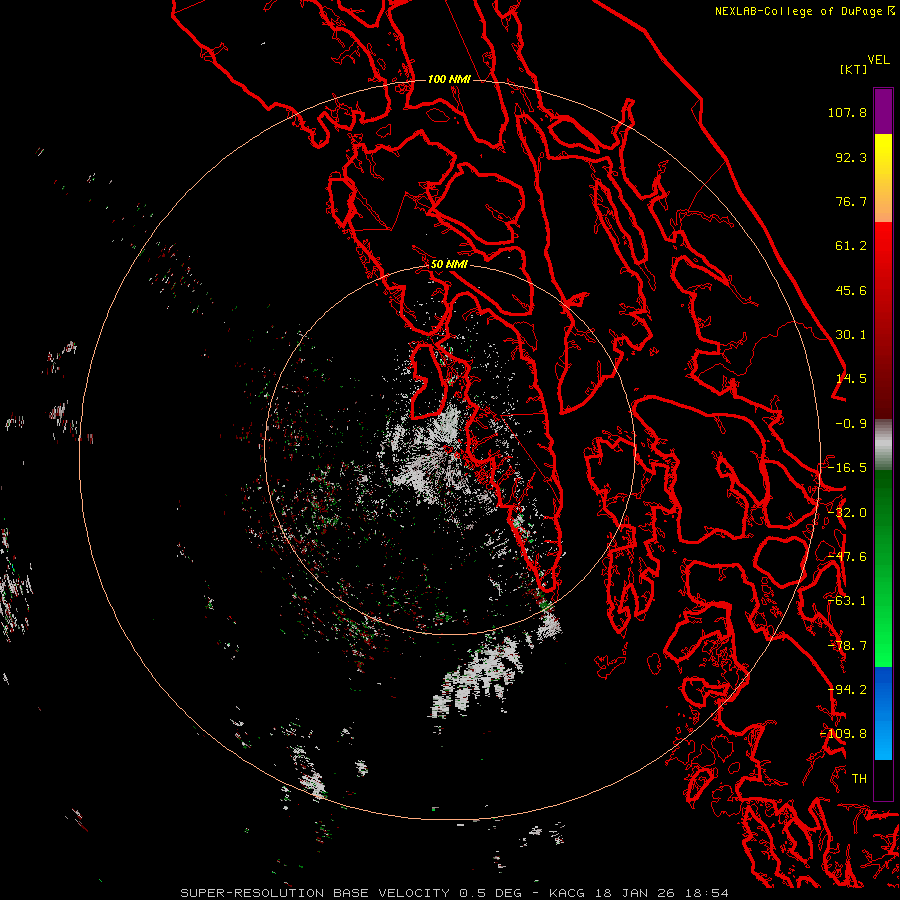Viewport: 900px width, 900px height.
Task: Click the VEL legend title
Action: pos(878,60)
